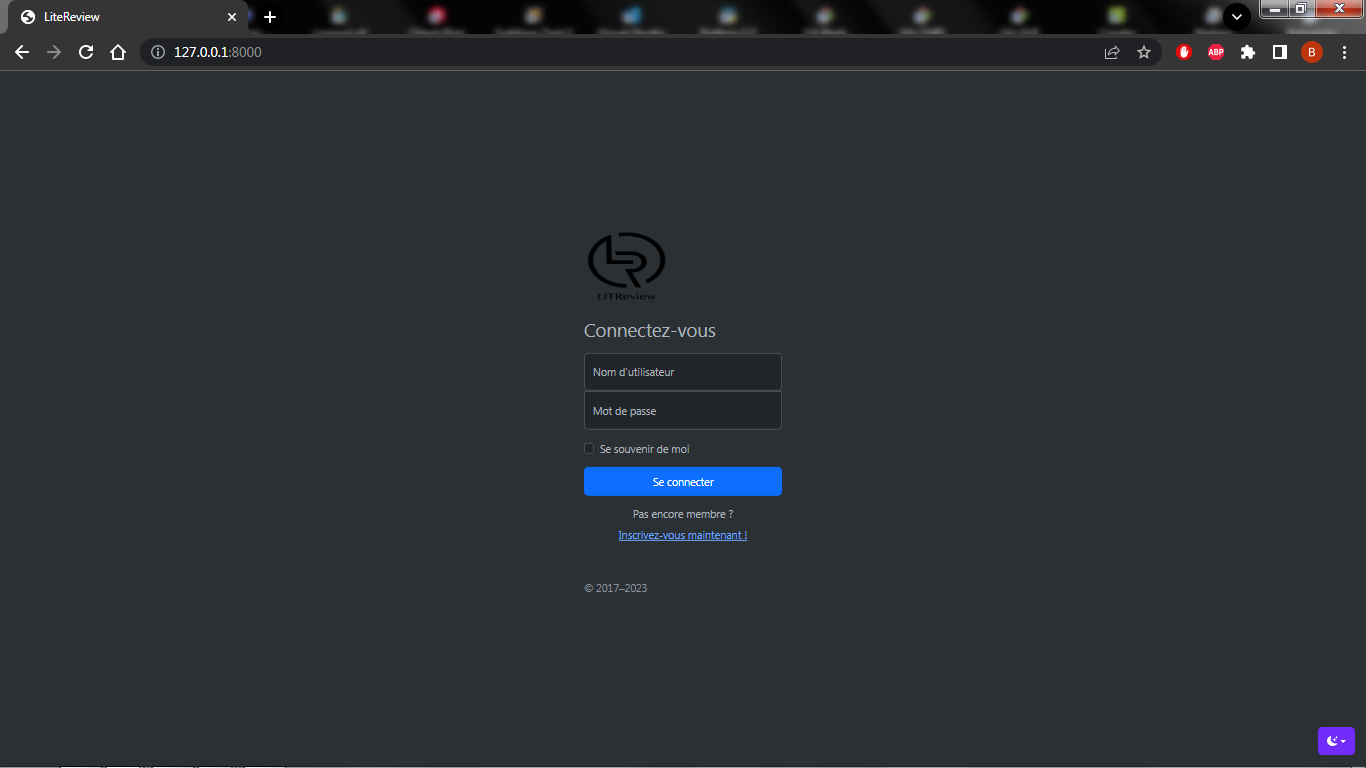The image size is (1366, 768).
Task: Open the purple theme switcher dropdown
Action: pyautogui.click(x=1336, y=741)
